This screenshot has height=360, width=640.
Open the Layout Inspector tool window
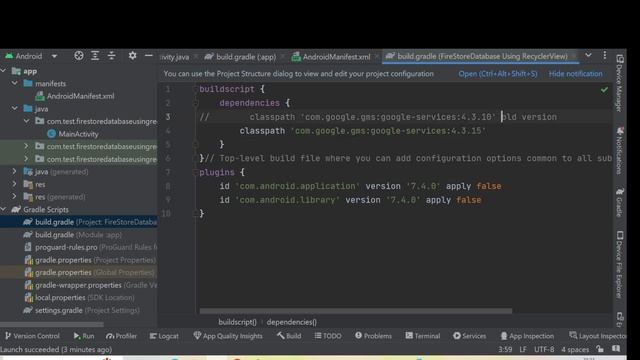(598, 336)
